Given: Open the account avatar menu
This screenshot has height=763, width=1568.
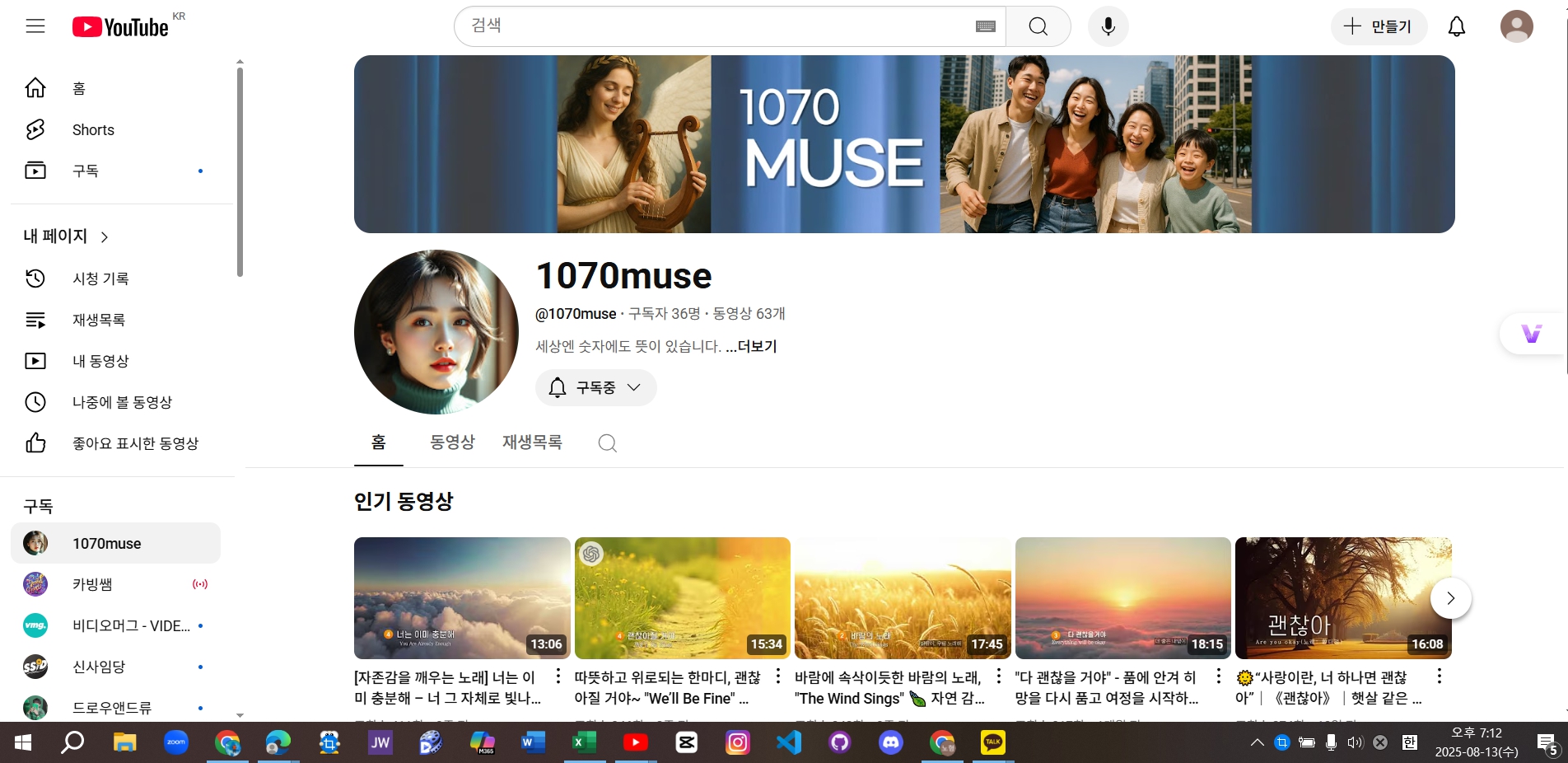Looking at the screenshot, I should coord(1517,26).
